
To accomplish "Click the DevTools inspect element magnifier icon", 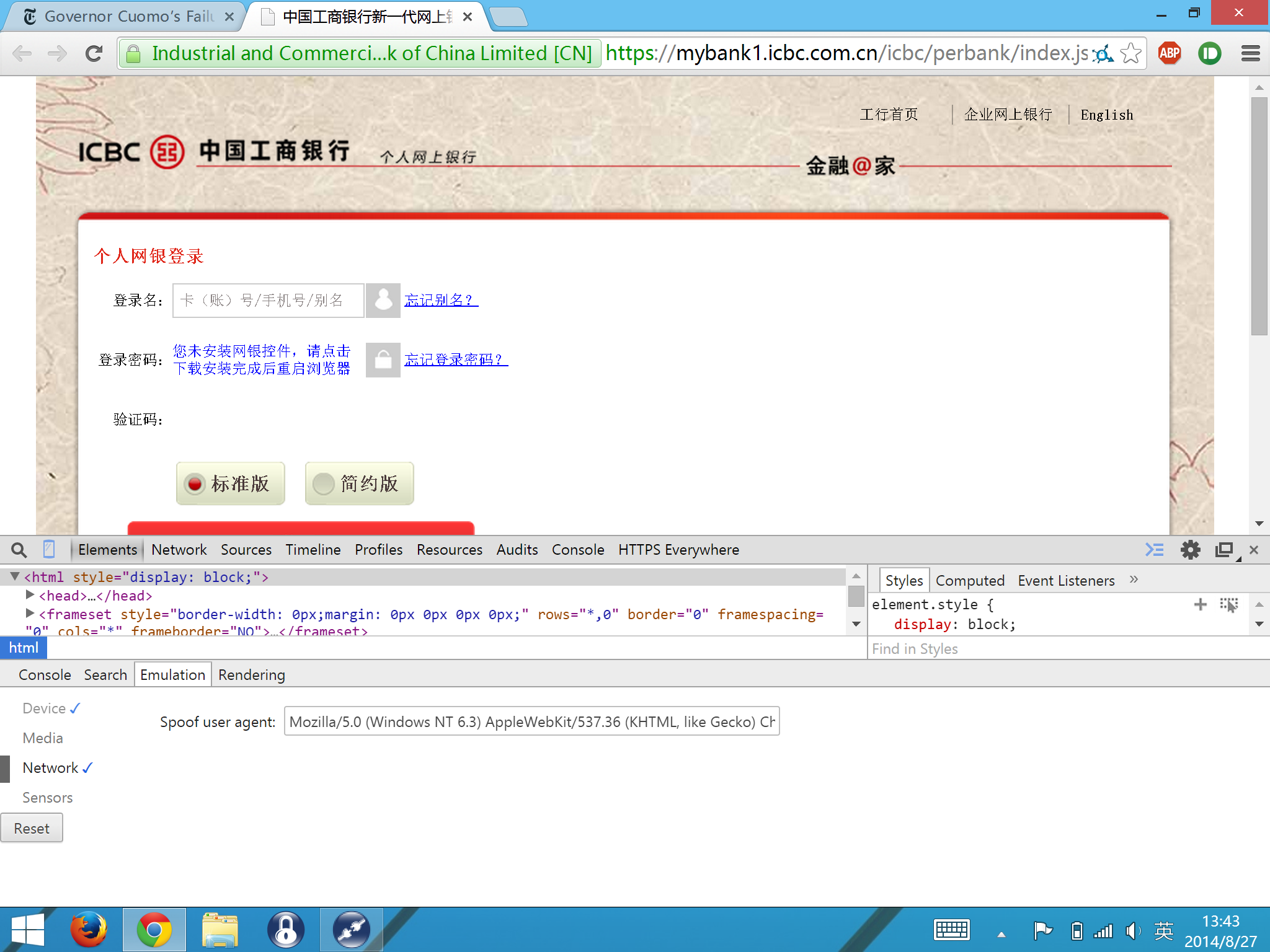I will point(19,550).
